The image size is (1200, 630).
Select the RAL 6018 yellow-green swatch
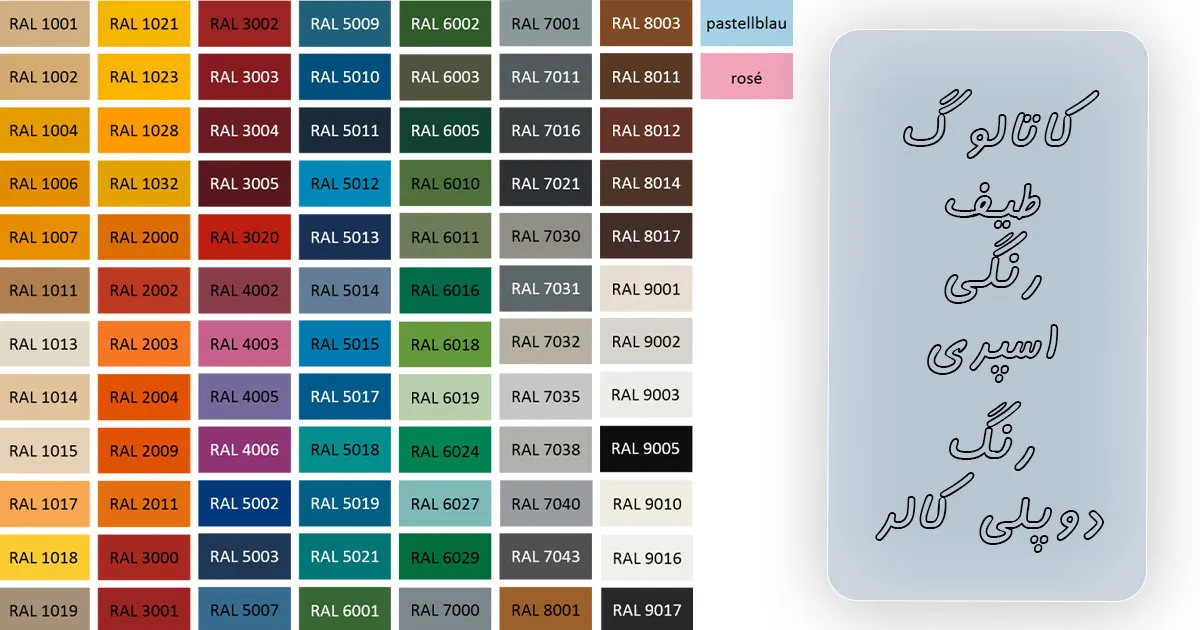click(x=445, y=344)
